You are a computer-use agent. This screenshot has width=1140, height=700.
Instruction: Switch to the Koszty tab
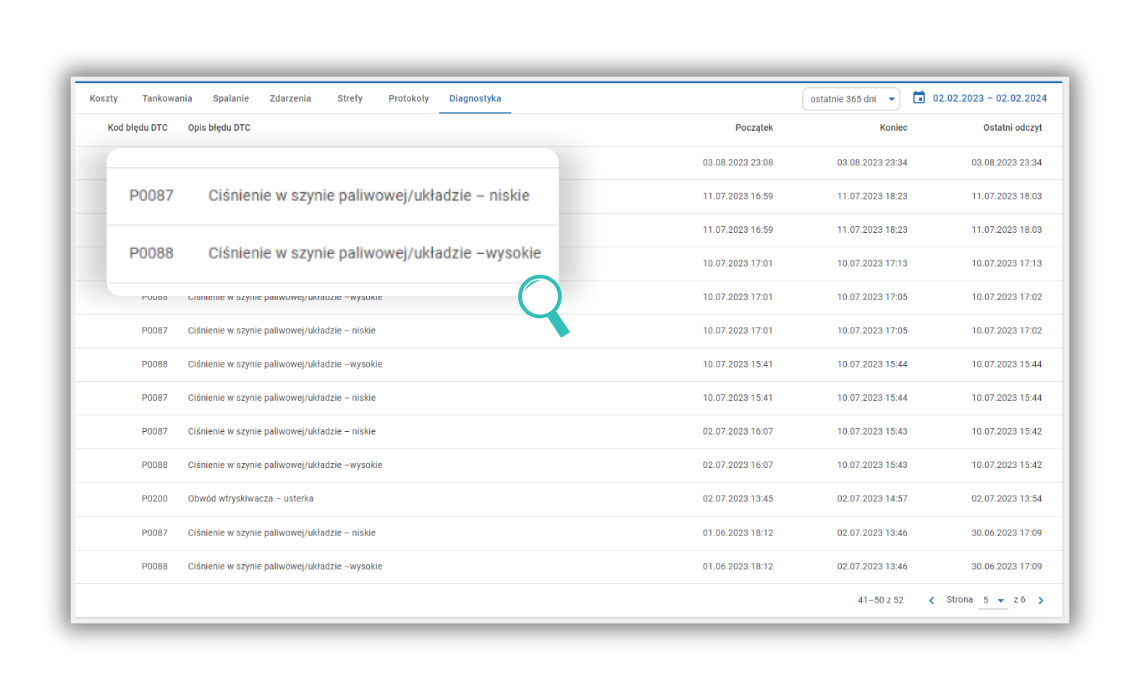point(103,99)
